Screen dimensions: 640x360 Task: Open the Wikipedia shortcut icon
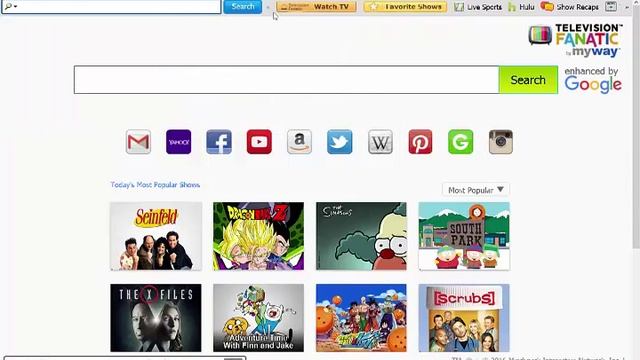click(380, 142)
